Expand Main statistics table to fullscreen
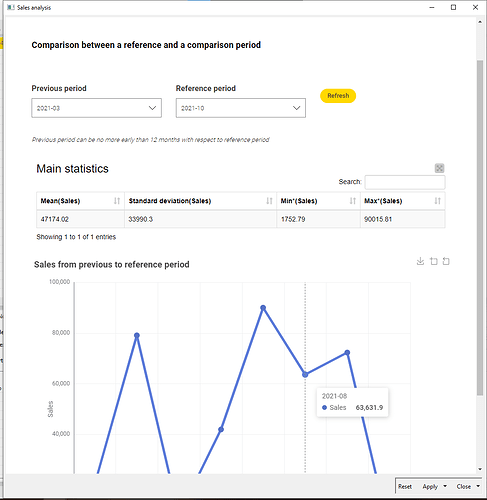The width and height of the screenshot is (487, 500). [439, 168]
